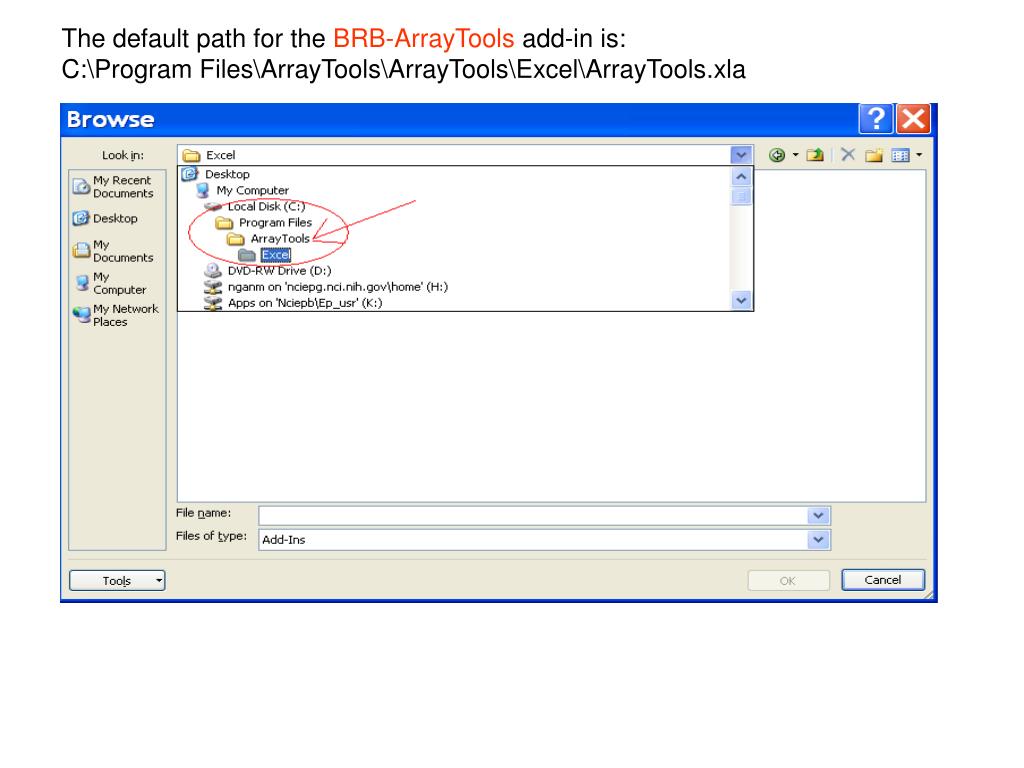Open My Computer in places sidebar
1024x768 pixels.
point(110,283)
